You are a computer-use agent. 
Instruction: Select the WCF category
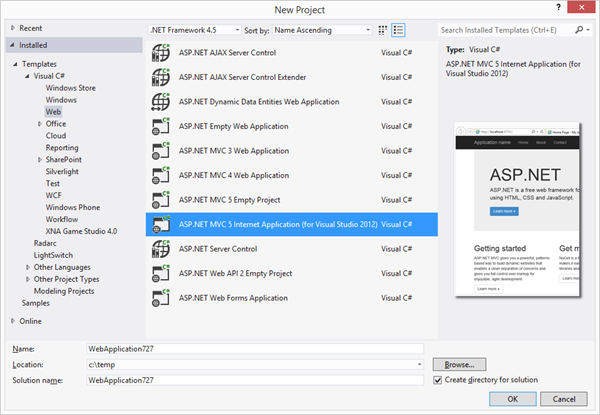tap(54, 195)
